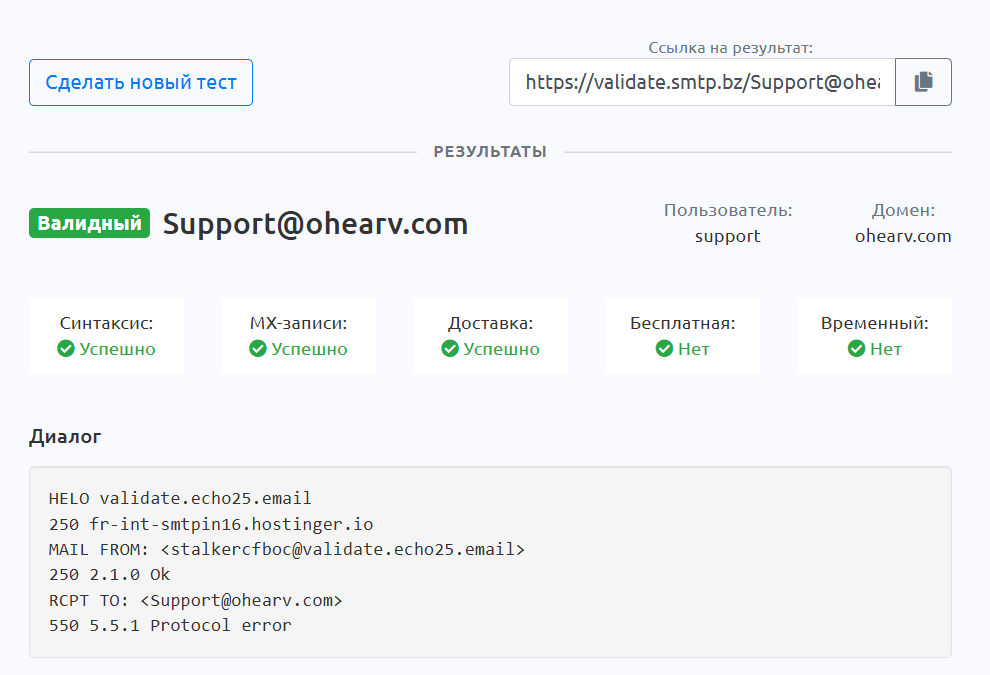Screen dimensions: 990x675
Task: Click the РЕЗУЛЬТАТЫ section divider label
Action: (490, 152)
